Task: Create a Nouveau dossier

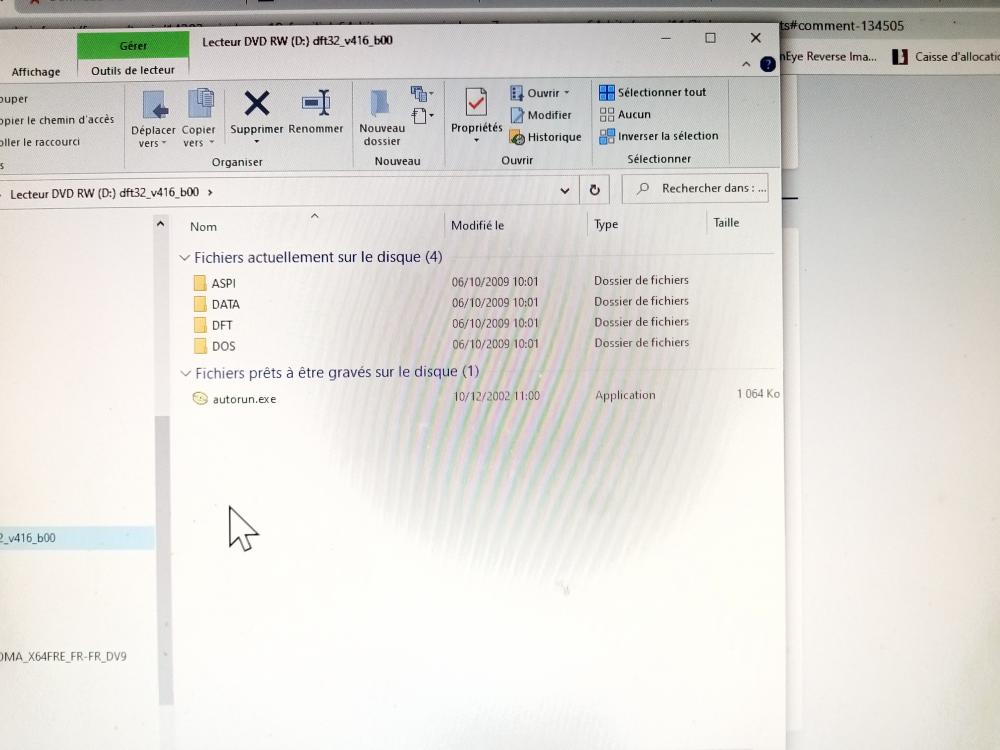Action: click(381, 117)
